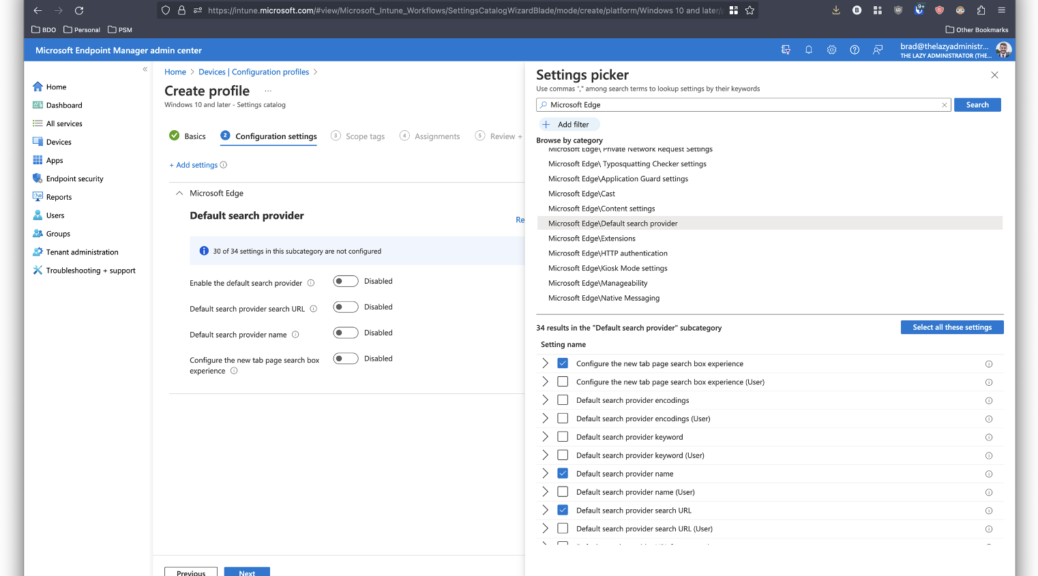Open the Create profile ellipsis menu

268,91
